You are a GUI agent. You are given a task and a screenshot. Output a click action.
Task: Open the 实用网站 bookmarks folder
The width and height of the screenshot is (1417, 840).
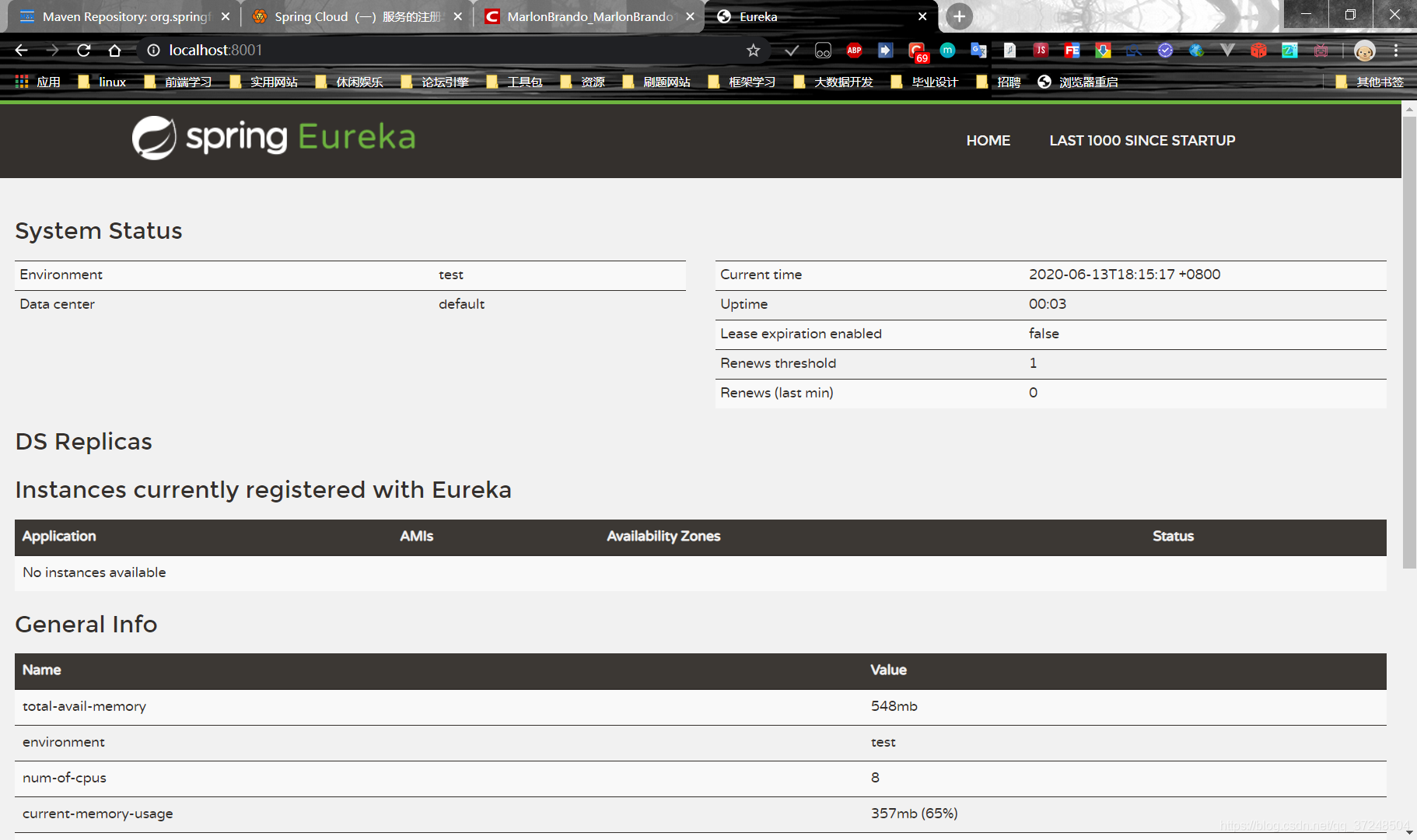coord(264,82)
